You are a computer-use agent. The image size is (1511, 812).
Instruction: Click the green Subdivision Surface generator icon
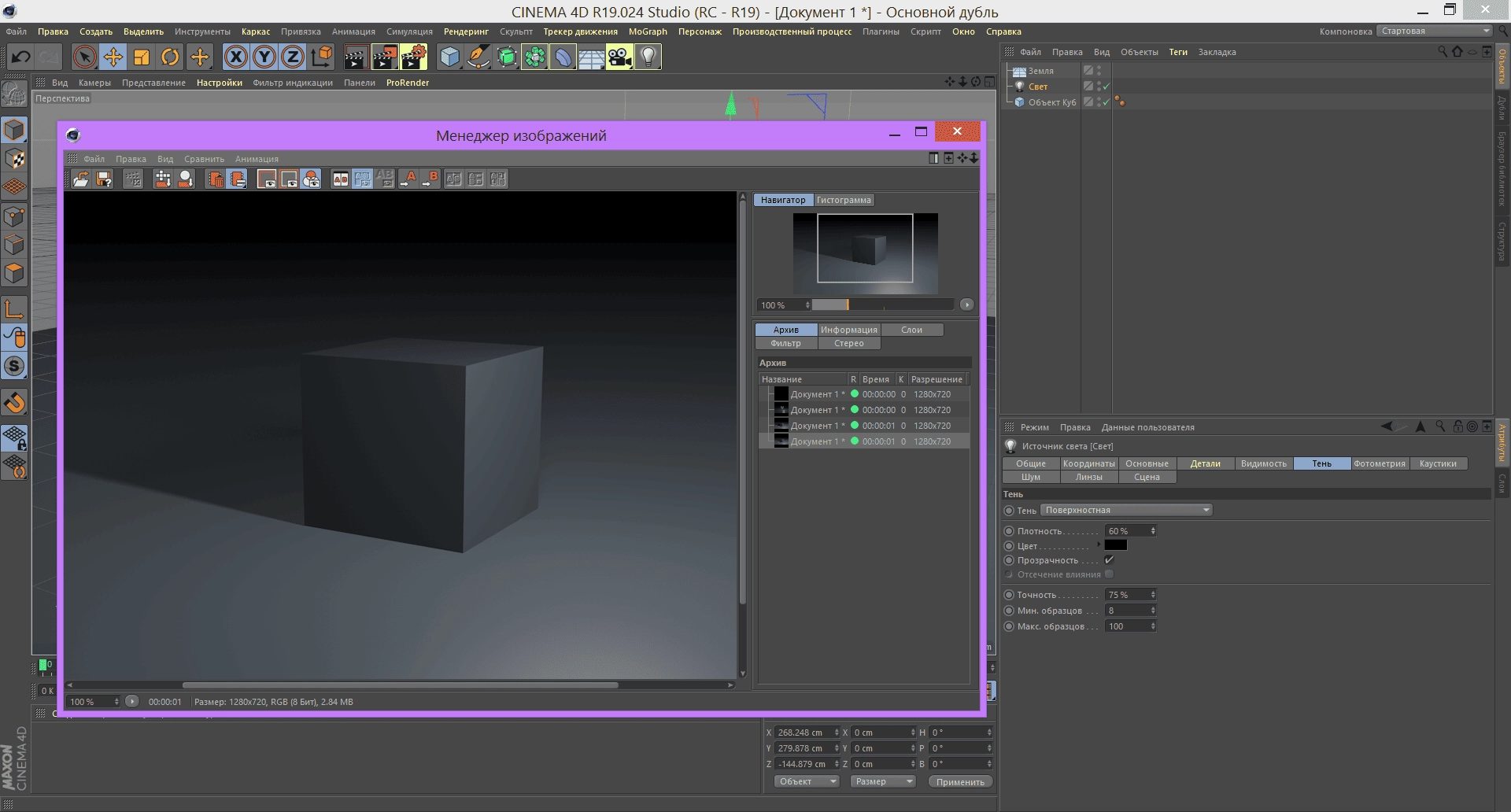click(x=506, y=57)
